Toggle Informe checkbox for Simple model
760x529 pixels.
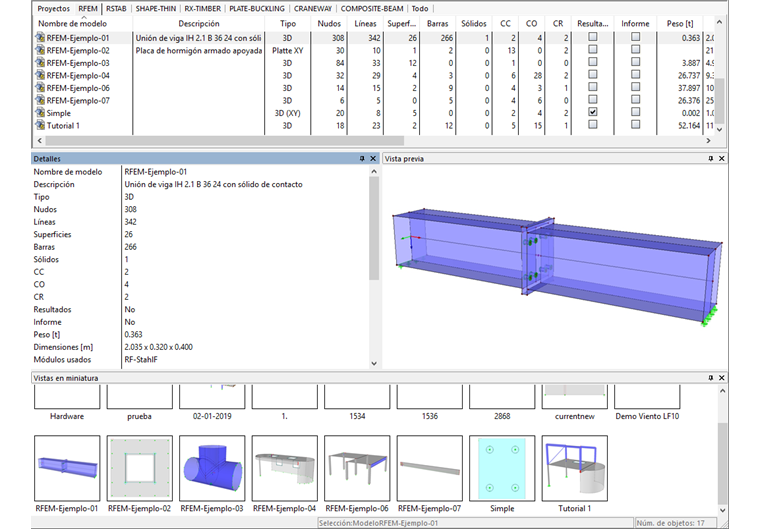[x=635, y=112]
